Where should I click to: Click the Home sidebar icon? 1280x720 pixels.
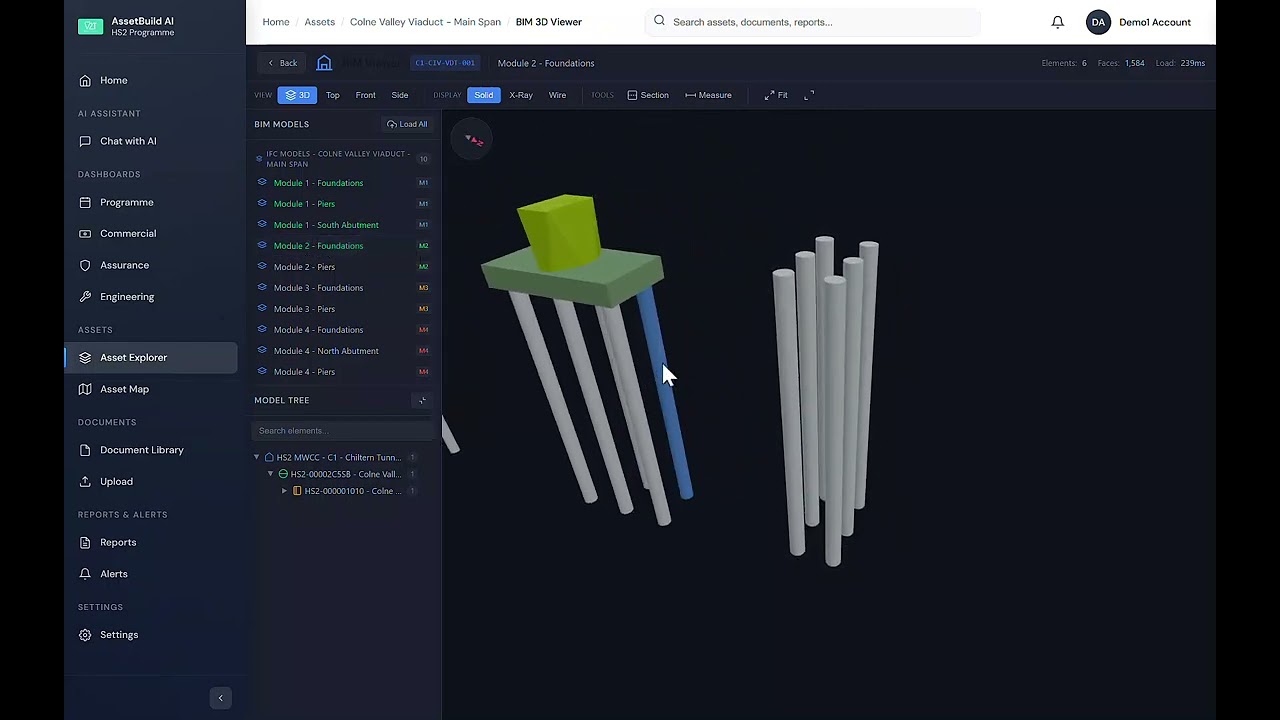pyautogui.click(x=85, y=80)
